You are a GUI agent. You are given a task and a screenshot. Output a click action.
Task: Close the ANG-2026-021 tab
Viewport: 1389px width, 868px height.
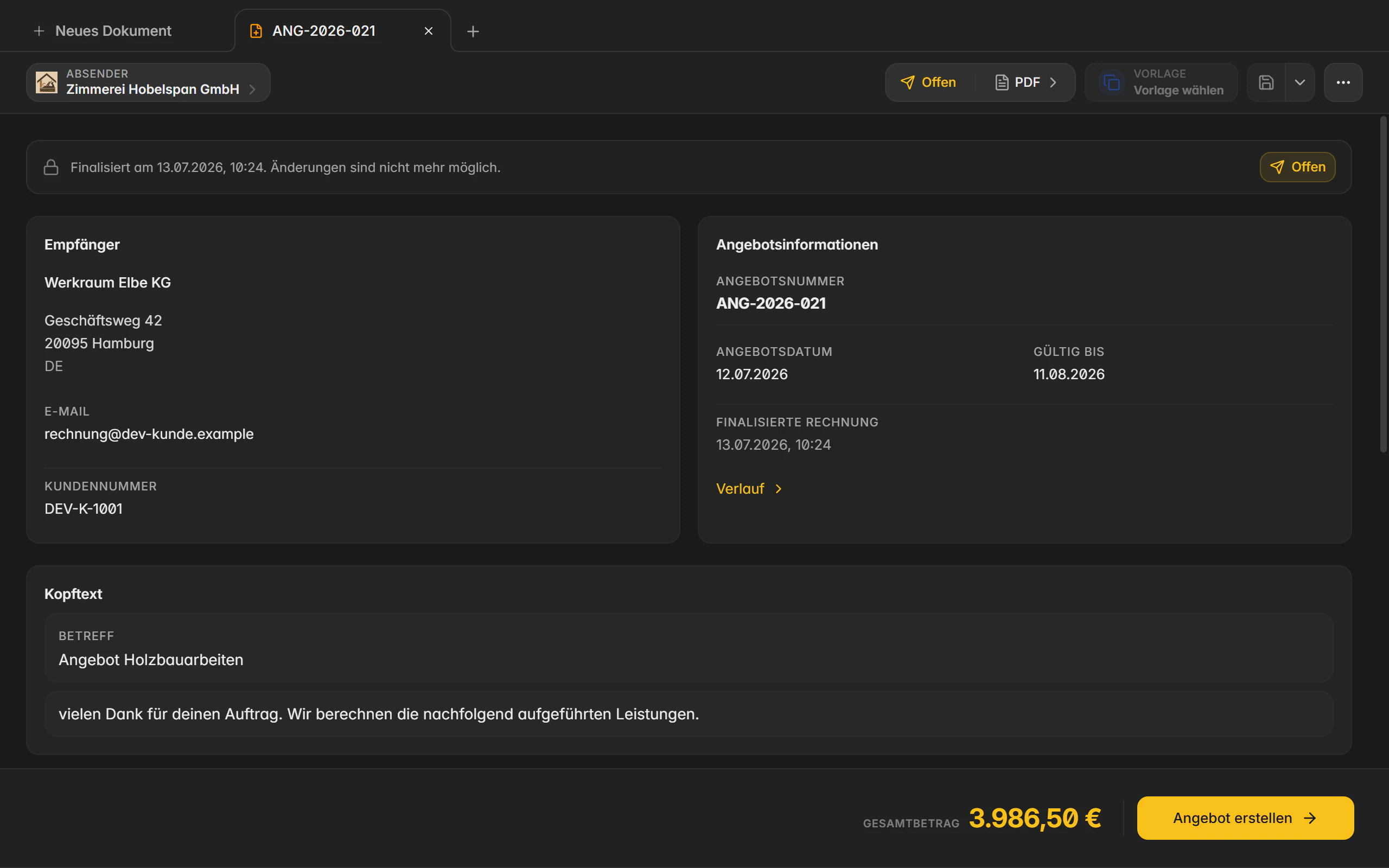pyautogui.click(x=428, y=31)
